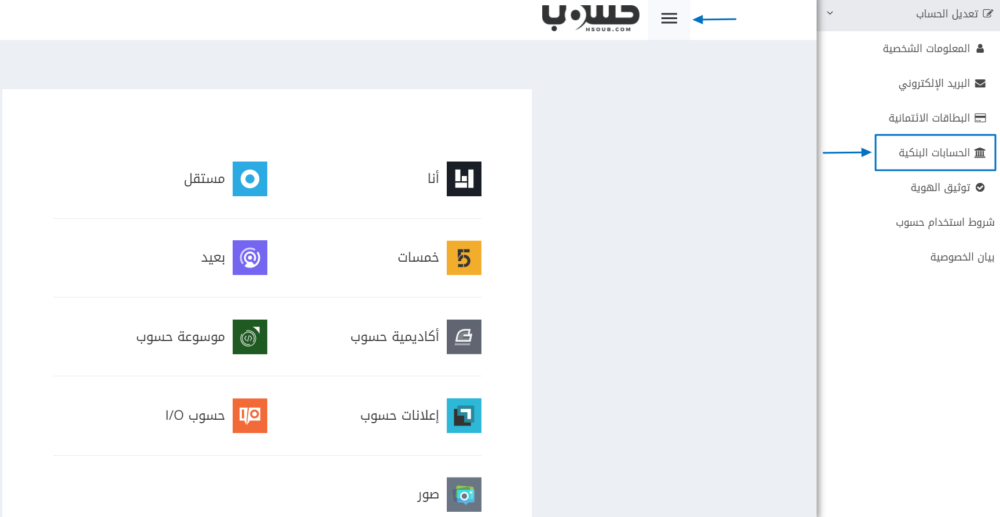Open the Khamsat (خمسات) app icon
This screenshot has width=1000, height=517.
click(x=464, y=258)
